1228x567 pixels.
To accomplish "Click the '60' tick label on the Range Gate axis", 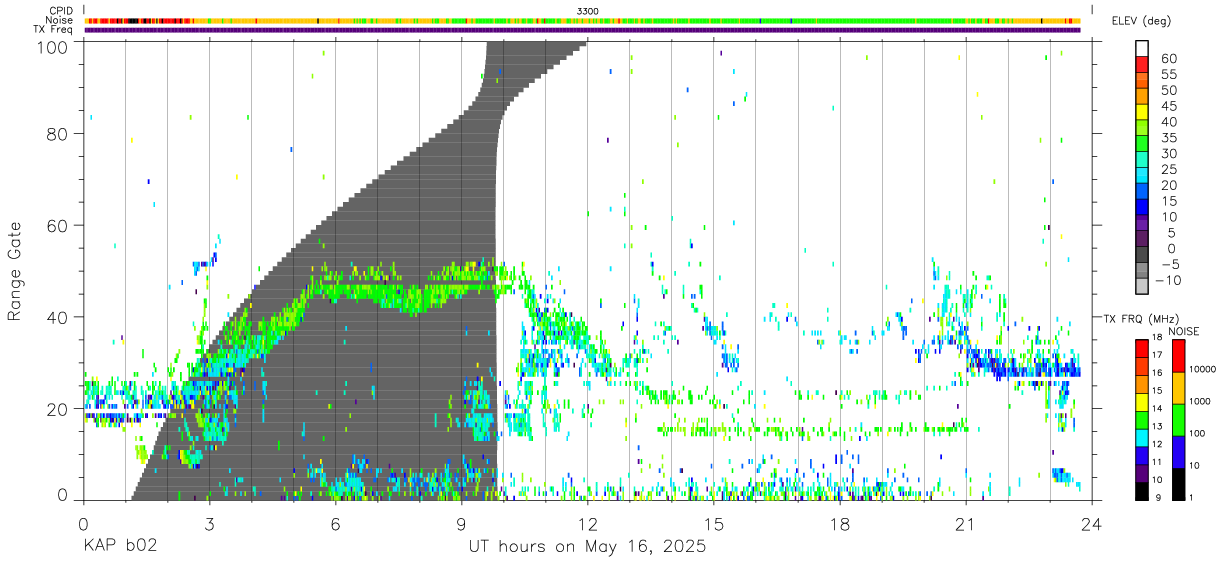I will coord(58,226).
